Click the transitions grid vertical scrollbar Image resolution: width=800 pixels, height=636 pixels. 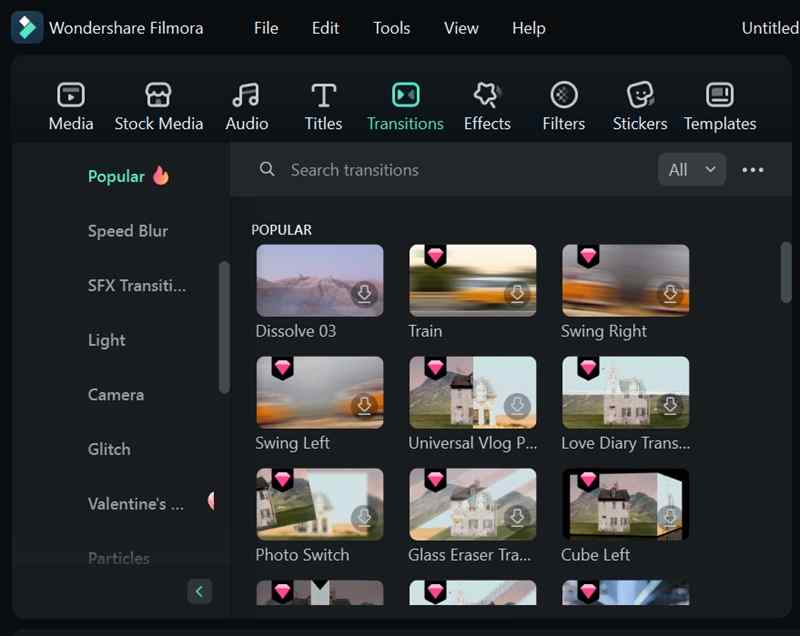click(x=786, y=273)
